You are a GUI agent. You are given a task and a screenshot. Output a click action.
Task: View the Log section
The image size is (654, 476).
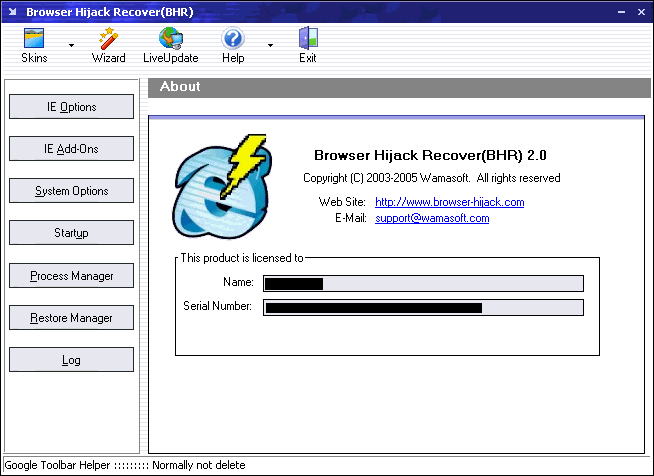click(x=71, y=360)
